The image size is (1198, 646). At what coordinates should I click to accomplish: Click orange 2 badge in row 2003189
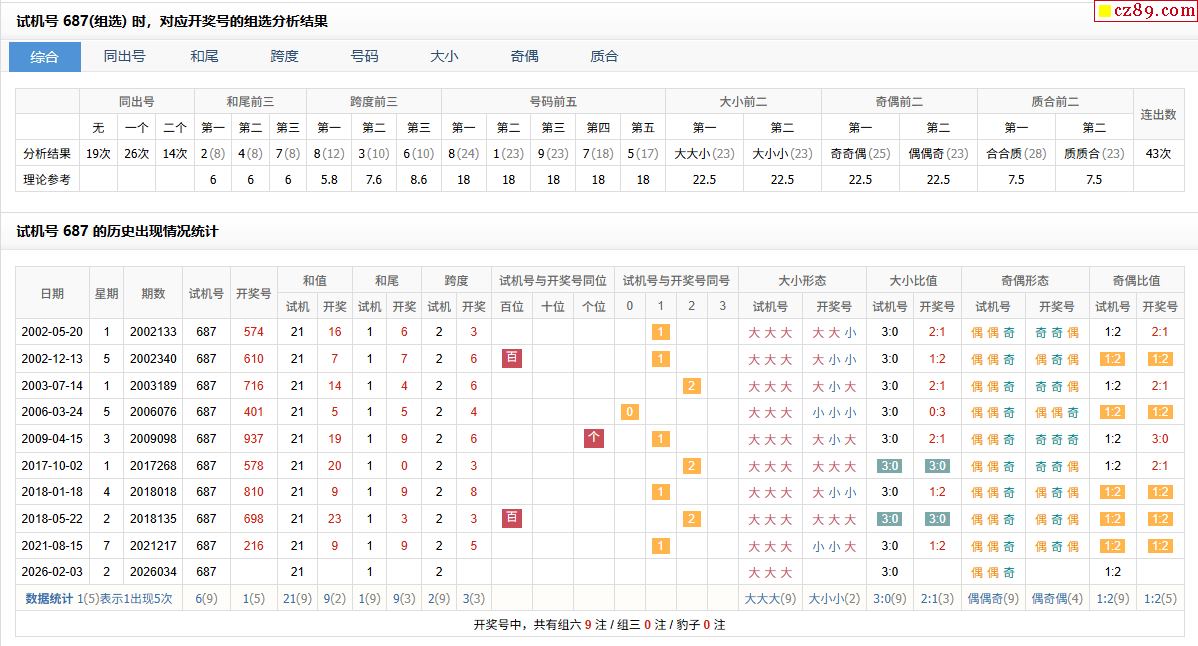(x=691, y=386)
